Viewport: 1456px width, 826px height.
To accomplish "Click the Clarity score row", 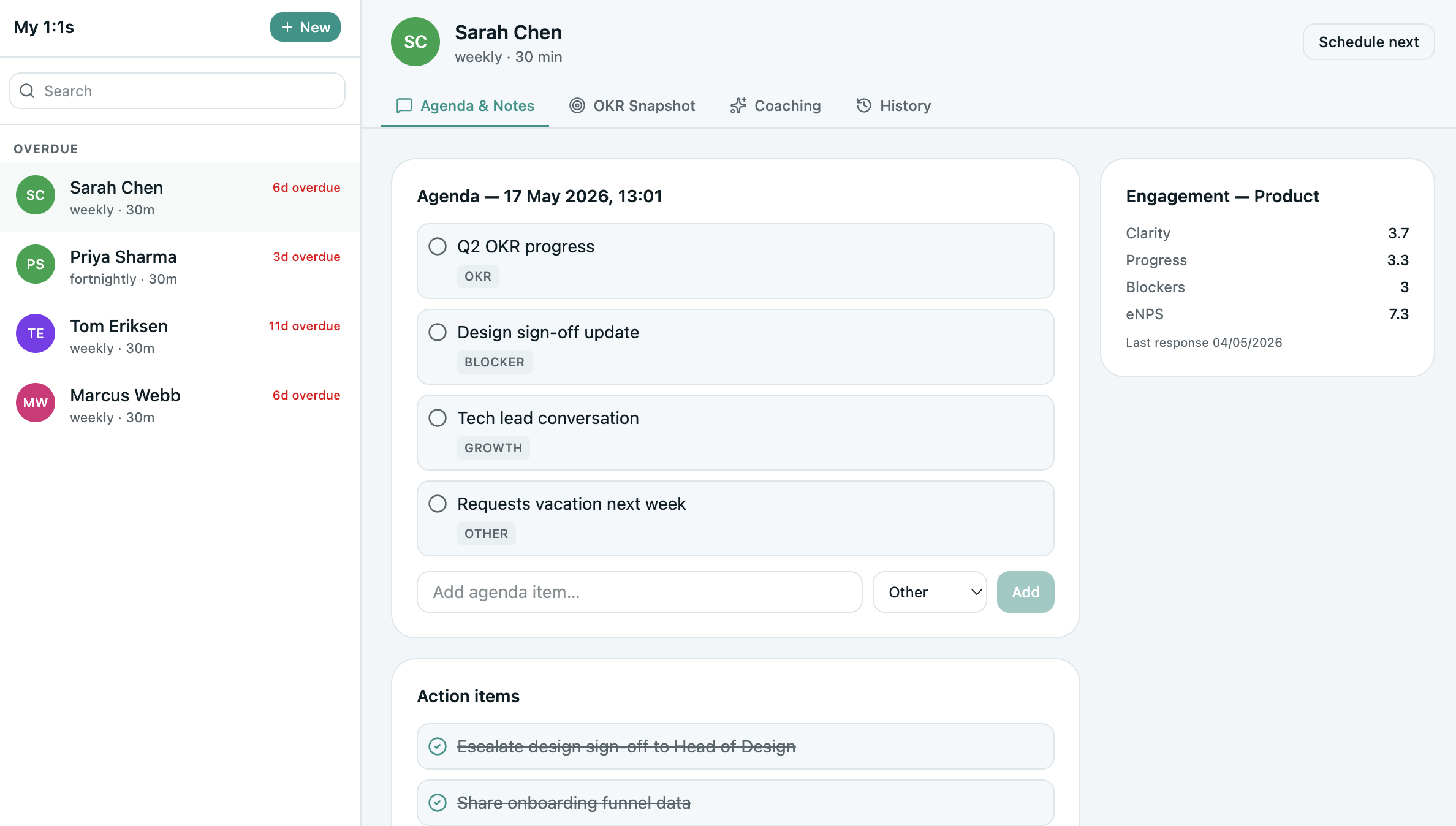I will point(1267,233).
